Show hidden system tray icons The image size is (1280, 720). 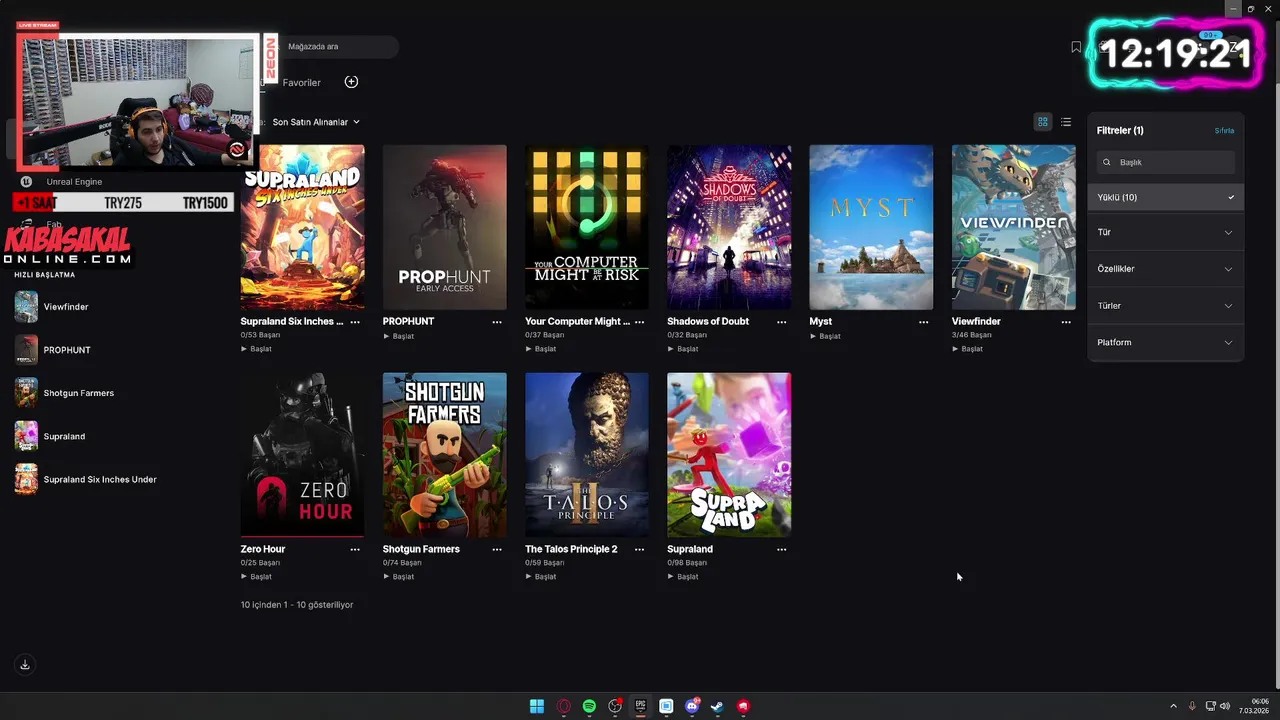click(x=1174, y=706)
